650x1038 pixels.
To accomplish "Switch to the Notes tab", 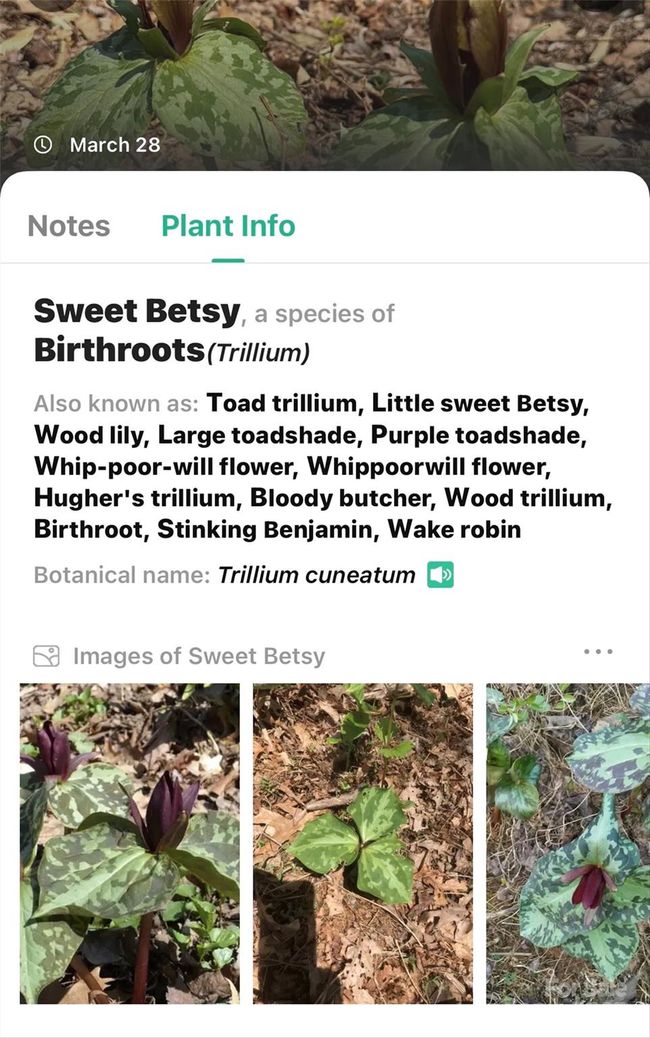I will [x=69, y=226].
